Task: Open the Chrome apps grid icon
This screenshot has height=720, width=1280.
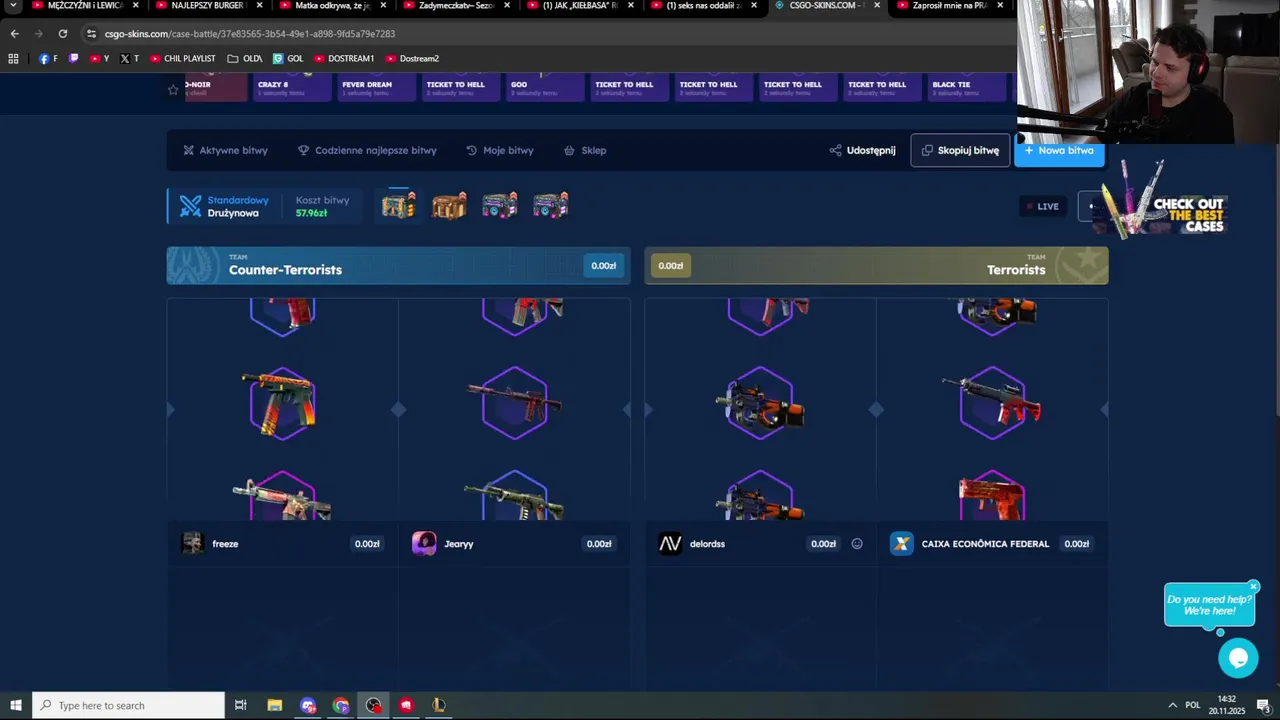Action: click(x=13, y=58)
